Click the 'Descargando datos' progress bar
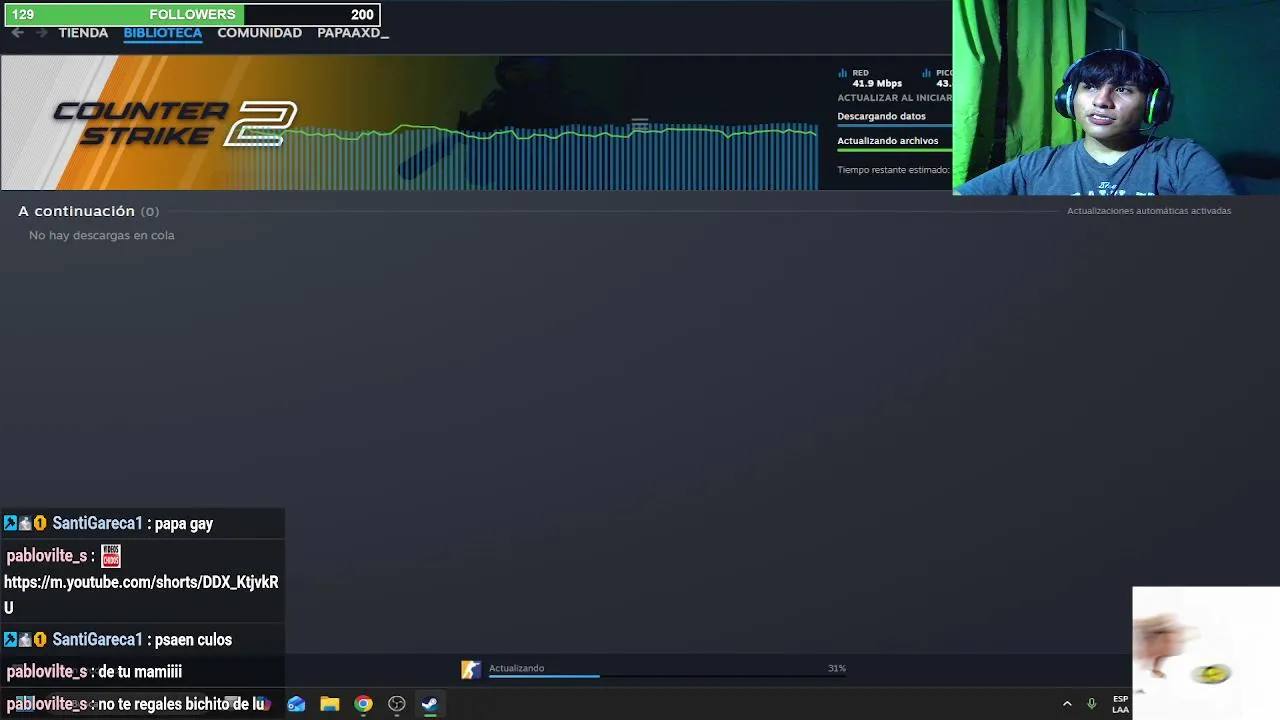Viewport: 1280px width, 720px height. (894, 126)
